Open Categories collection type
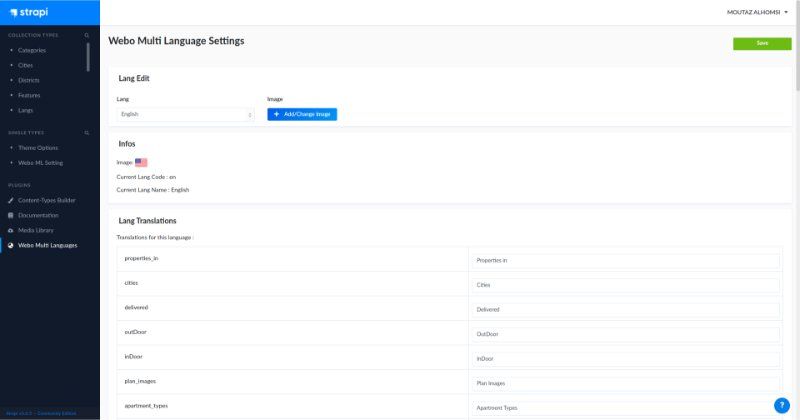Screen dimensions: 800x420 click(x=32, y=51)
